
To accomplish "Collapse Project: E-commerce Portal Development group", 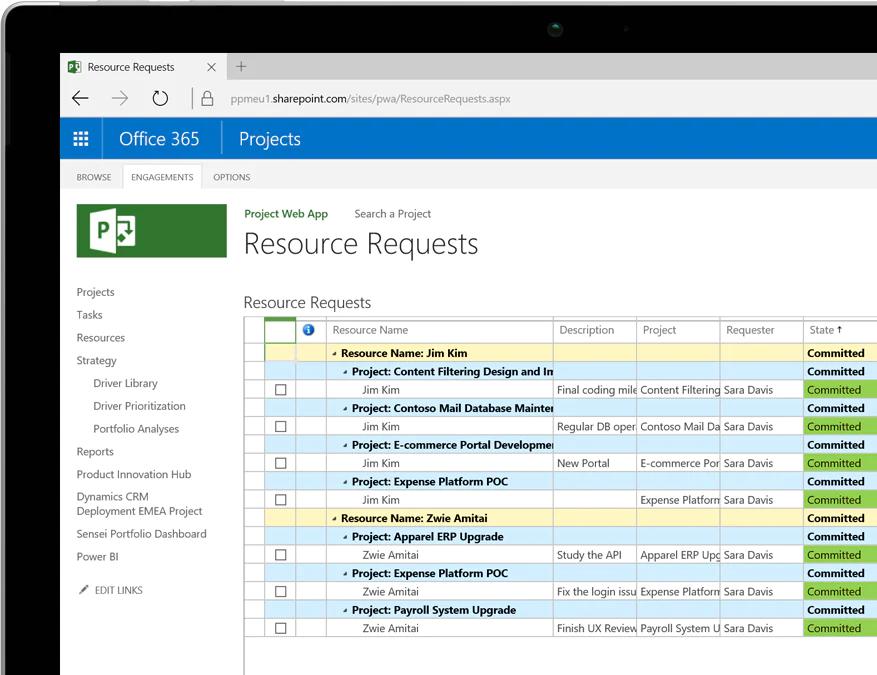I will coord(345,445).
